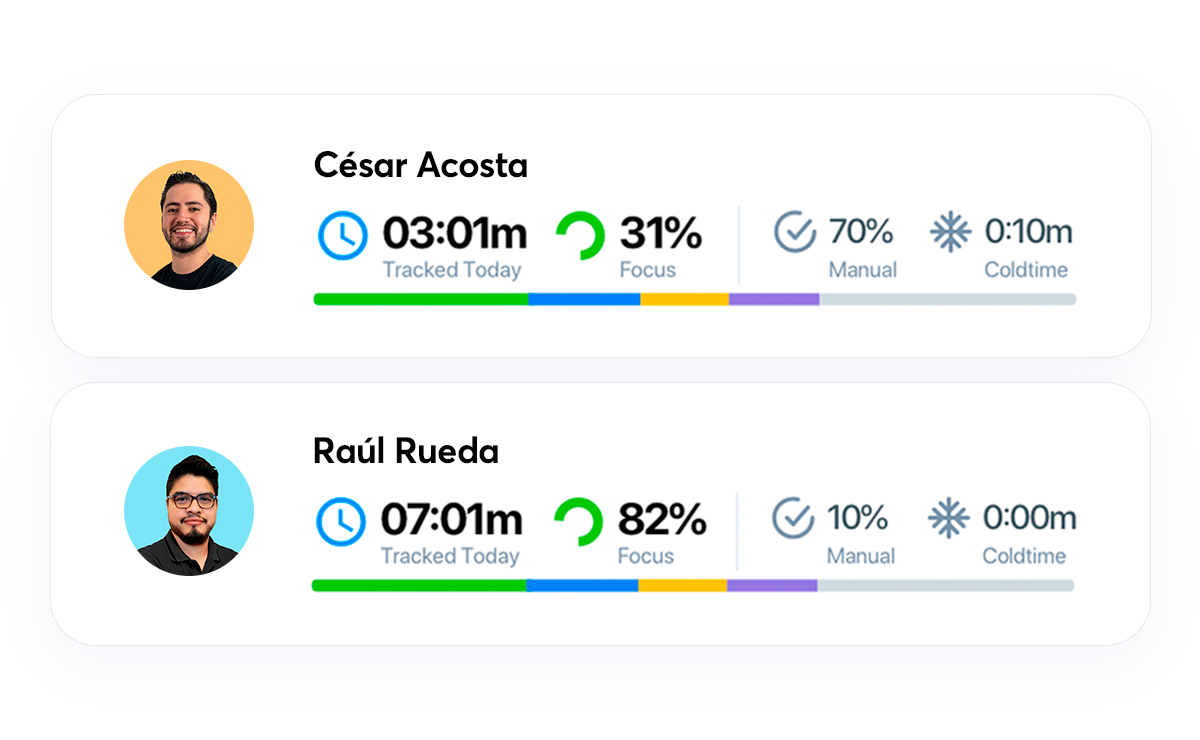Select the César Acosta name heading
Viewport: 1200px width, 740px height.
pos(421,165)
